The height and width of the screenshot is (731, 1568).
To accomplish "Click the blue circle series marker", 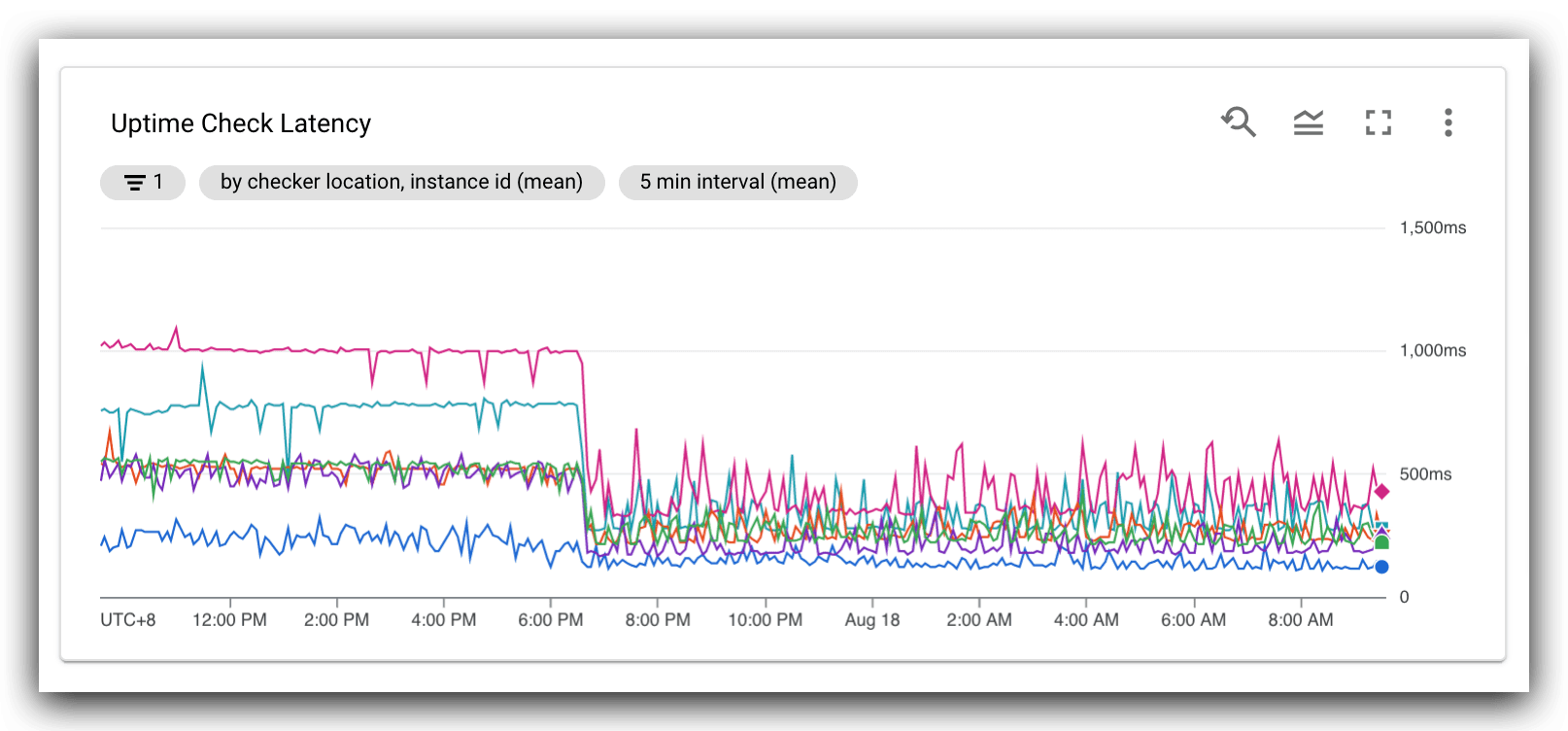I will pos(1381,567).
